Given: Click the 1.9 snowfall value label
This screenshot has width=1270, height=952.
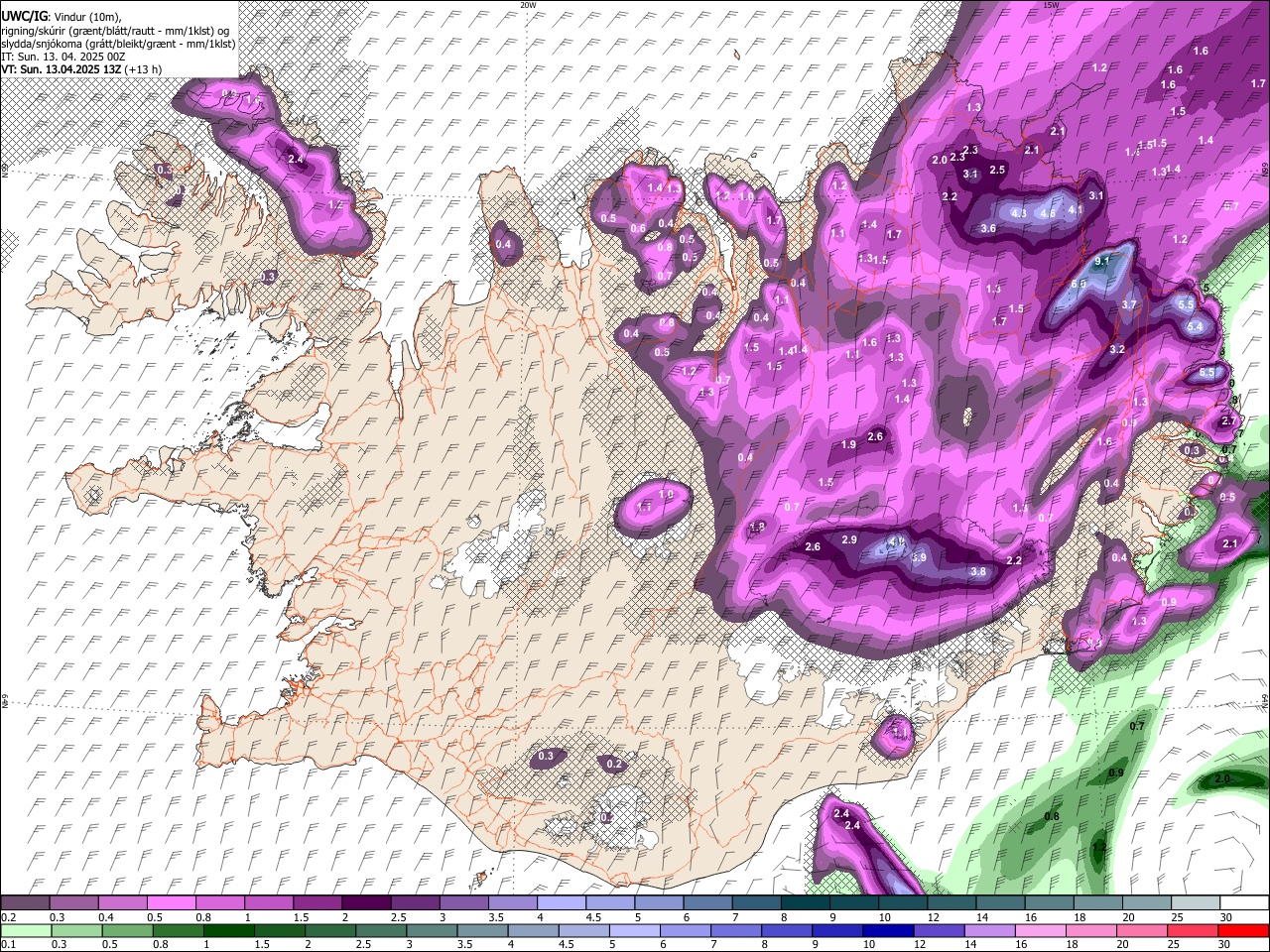Looking at the screenshot, I should (x=848, y=444).
